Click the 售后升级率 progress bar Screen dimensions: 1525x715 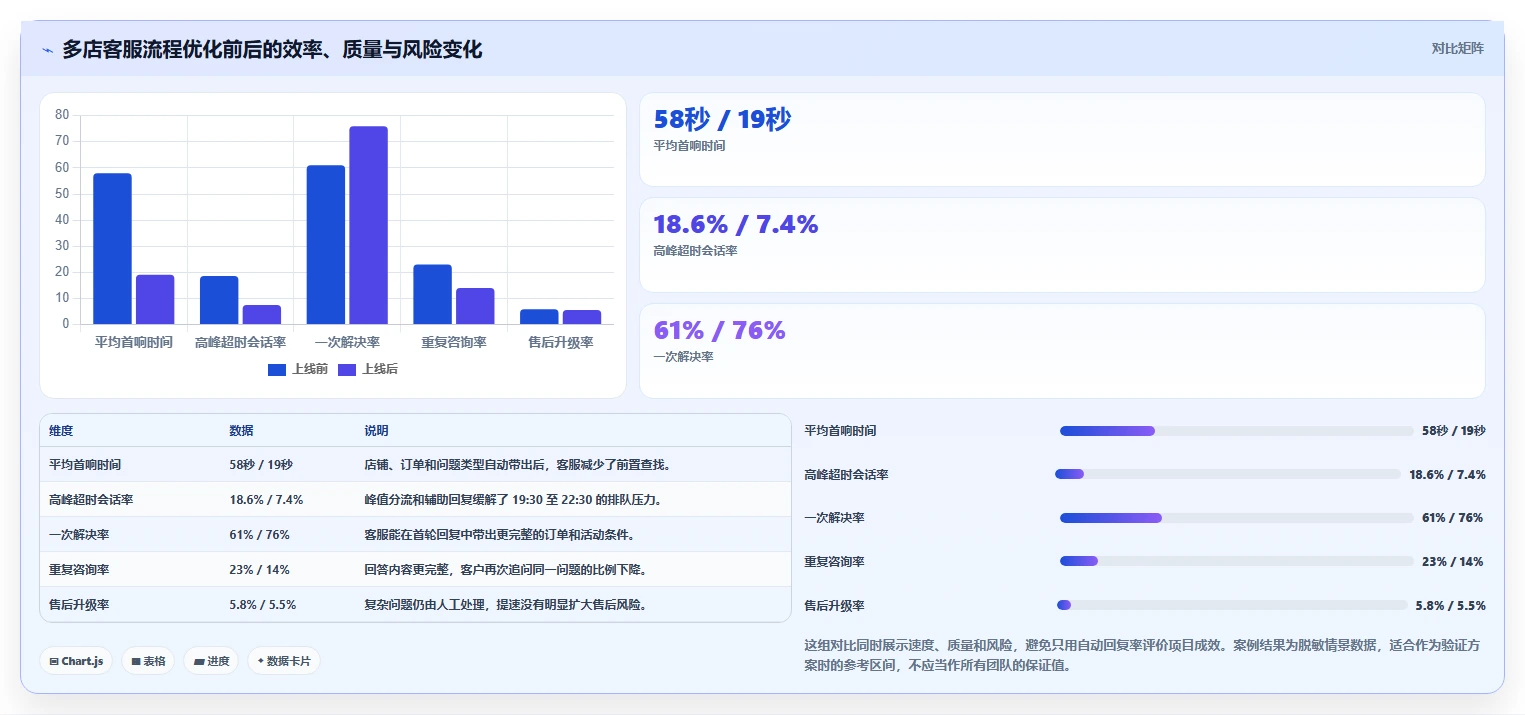(1232, 605)
